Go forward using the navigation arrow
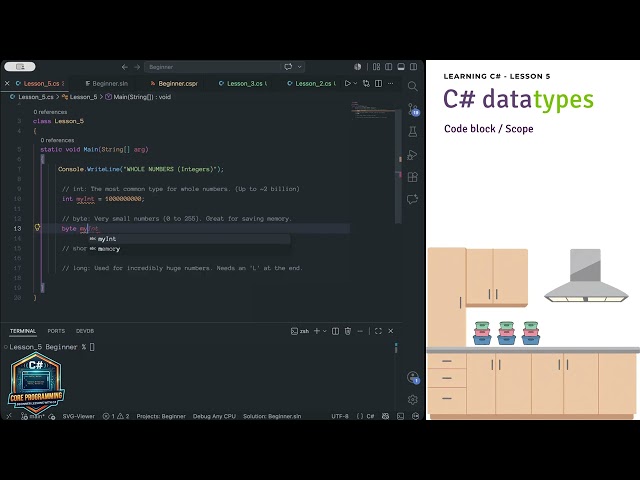Image resolution: width=640 pixels, height=480 pixels. coord(137,67)
